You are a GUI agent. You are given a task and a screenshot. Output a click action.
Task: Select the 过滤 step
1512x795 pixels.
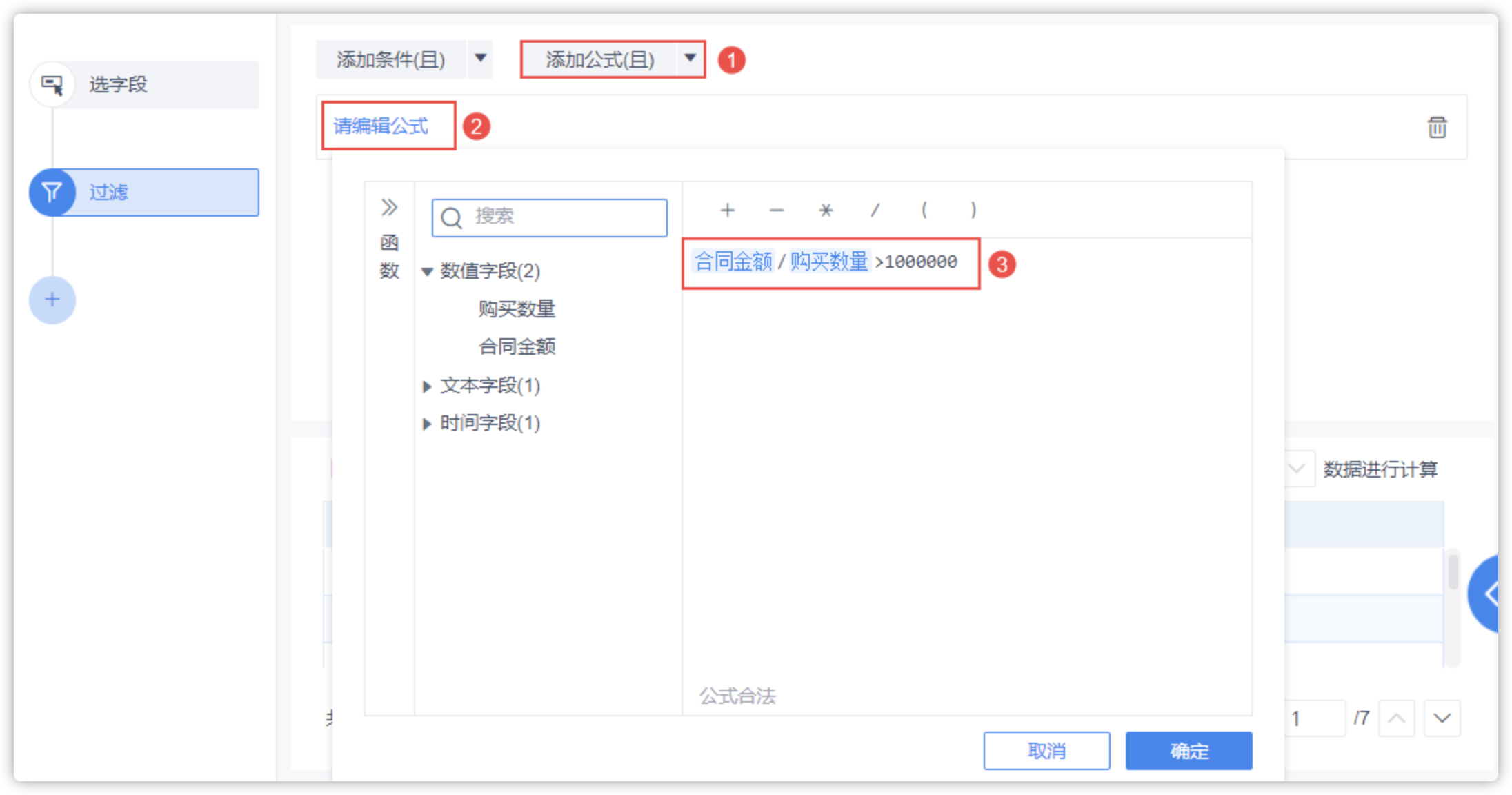pos(144,193)
